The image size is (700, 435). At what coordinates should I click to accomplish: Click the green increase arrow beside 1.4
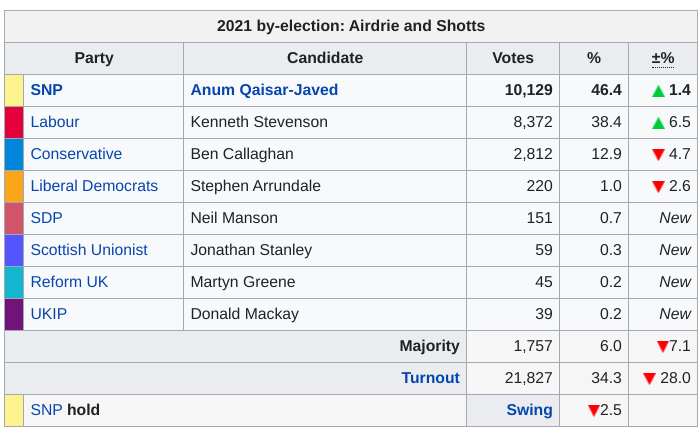tap(658, 91)
